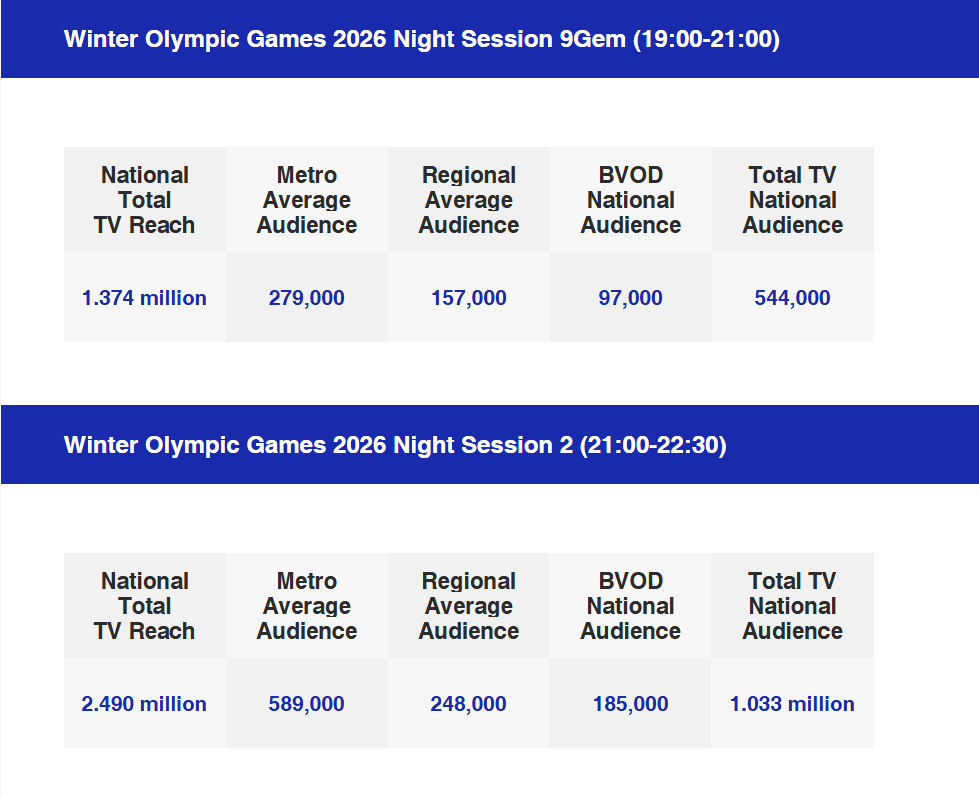
Task: Click the 248,000 regional audience value
Action: [468, 704]
